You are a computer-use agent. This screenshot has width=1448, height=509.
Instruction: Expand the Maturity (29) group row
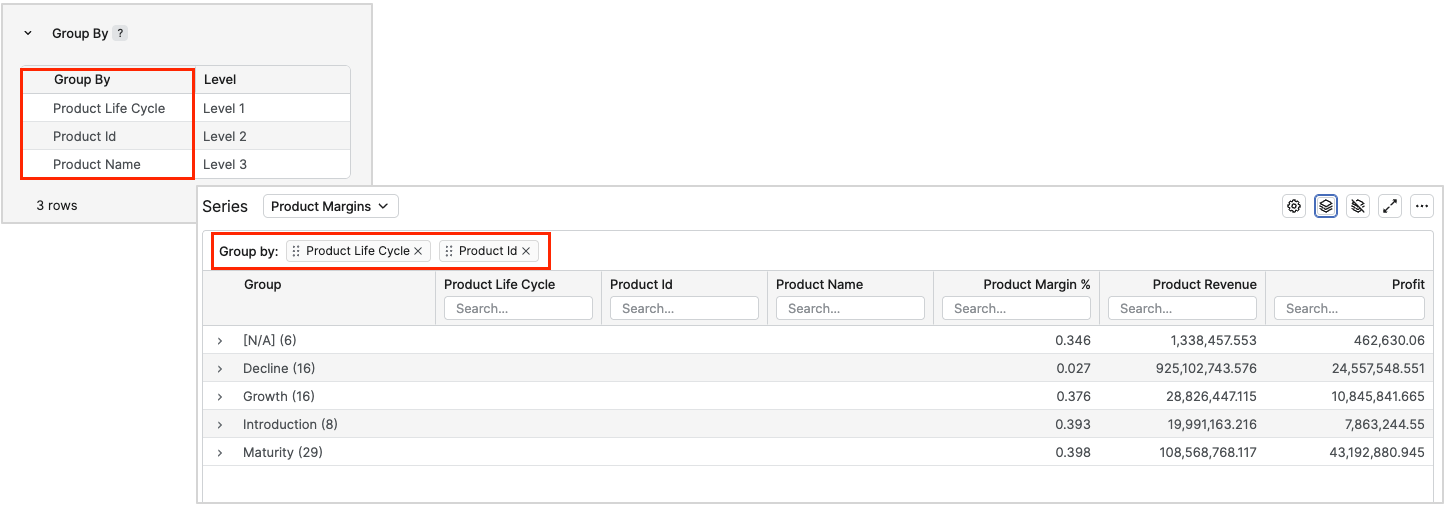click(220, 453)
